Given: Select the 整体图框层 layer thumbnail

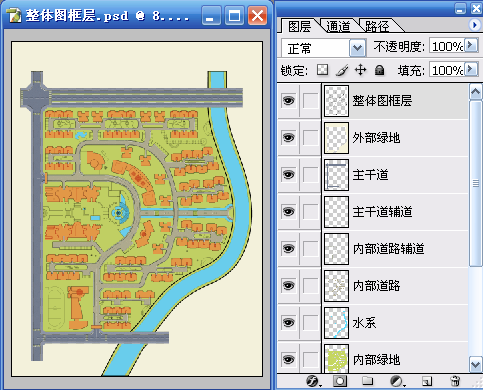Looking at the screenshot, I should [336, 101].
